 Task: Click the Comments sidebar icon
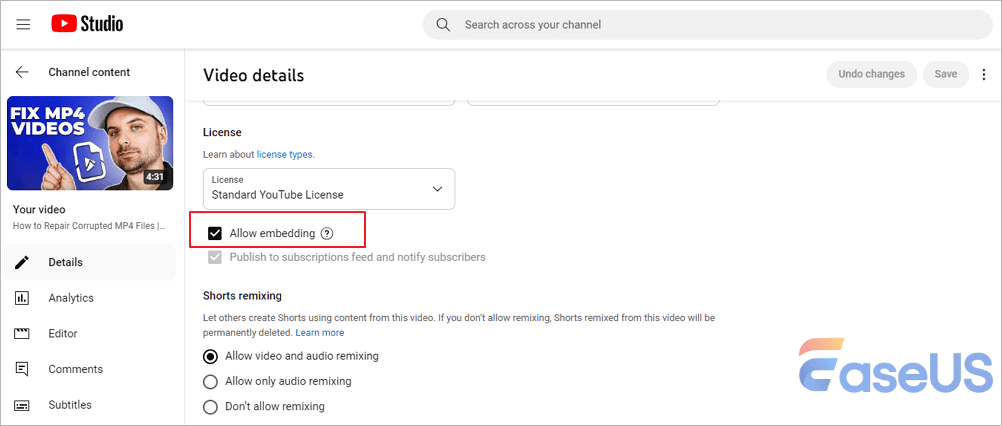[22, 370]
